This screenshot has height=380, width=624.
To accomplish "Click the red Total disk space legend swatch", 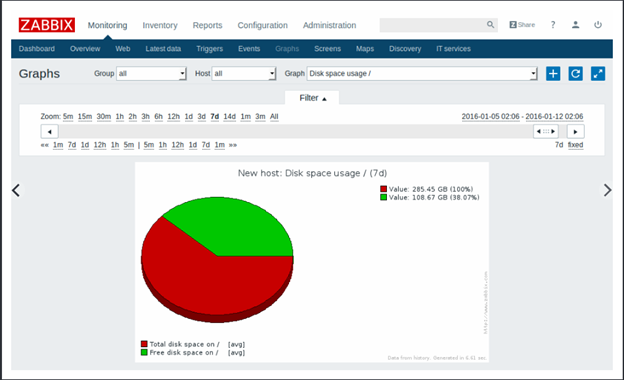I will [x=144, y=344].
